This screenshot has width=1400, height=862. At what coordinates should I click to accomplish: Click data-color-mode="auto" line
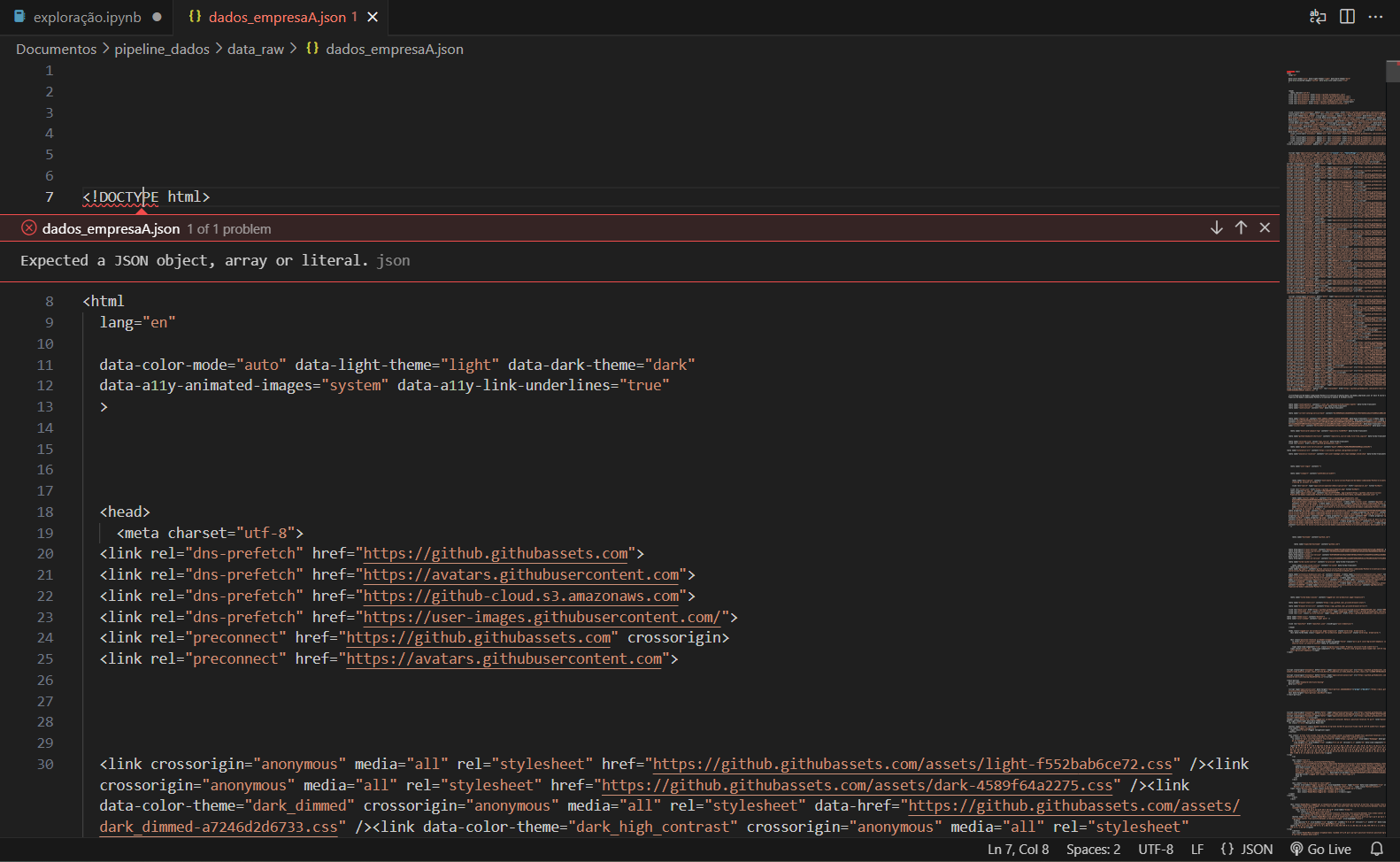pos(397,366)
